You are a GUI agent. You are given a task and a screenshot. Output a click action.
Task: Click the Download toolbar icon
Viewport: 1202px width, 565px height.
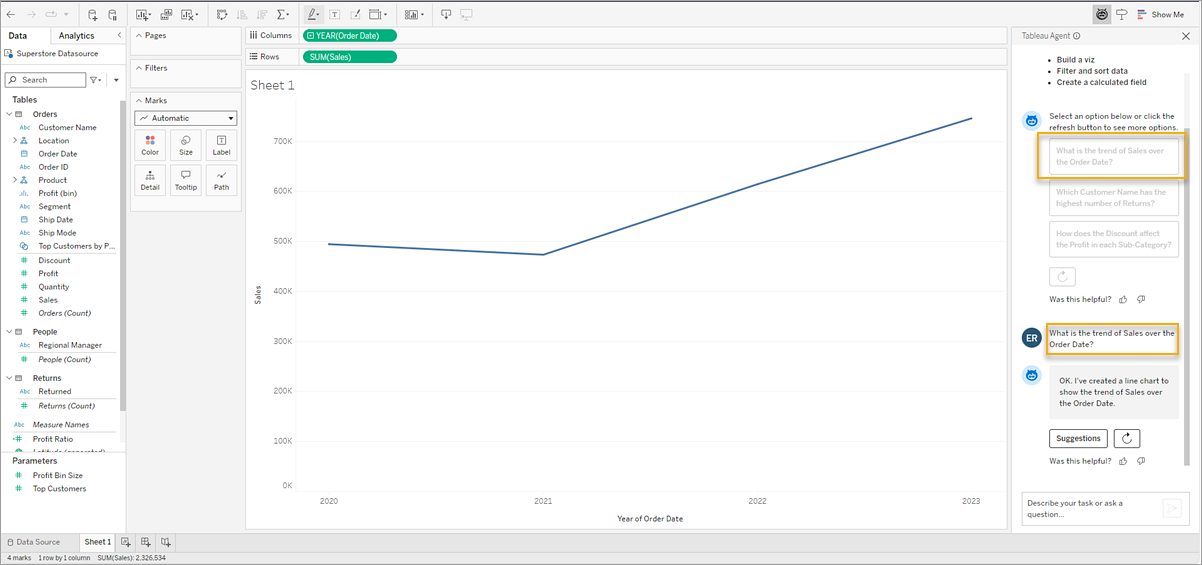tap(446, 15)
